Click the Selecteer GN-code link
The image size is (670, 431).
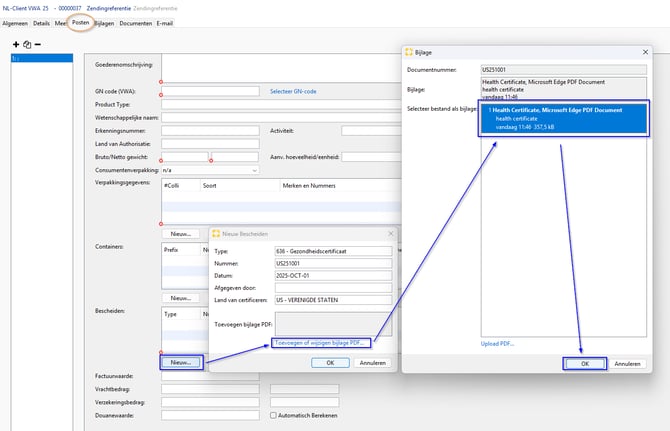click(293, 91)
